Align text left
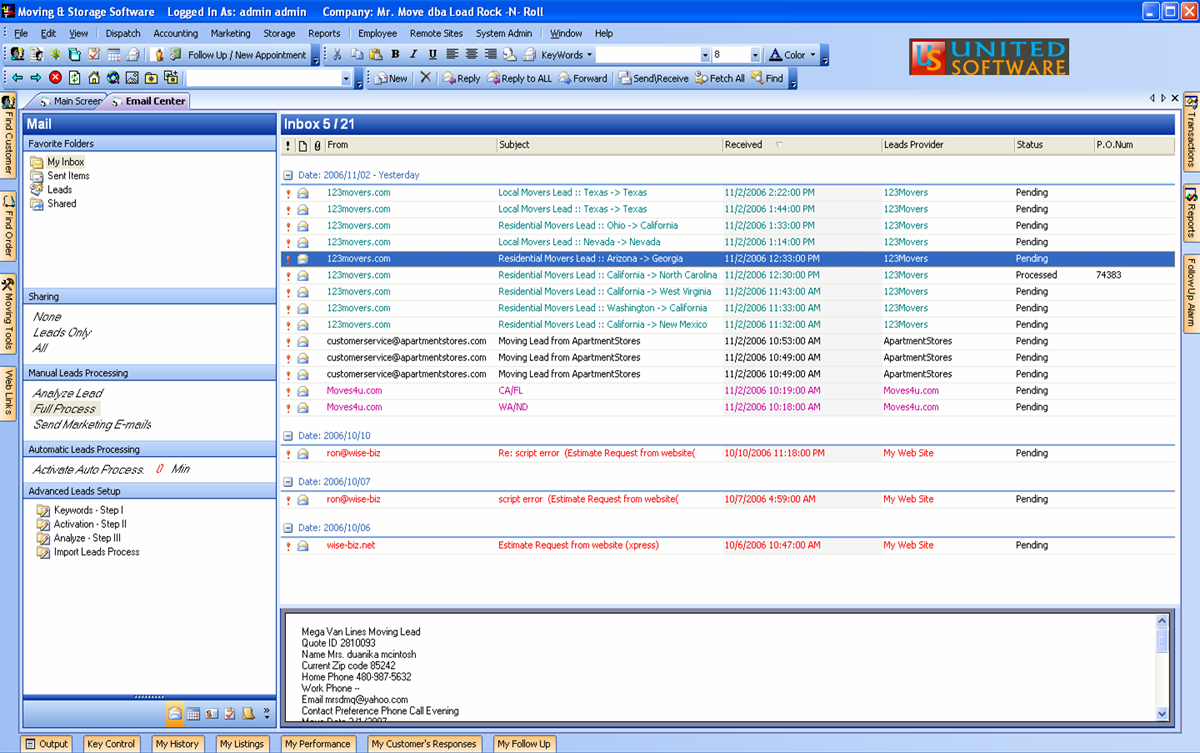This screenshot has width=1200, height=753. coord(452,55)
